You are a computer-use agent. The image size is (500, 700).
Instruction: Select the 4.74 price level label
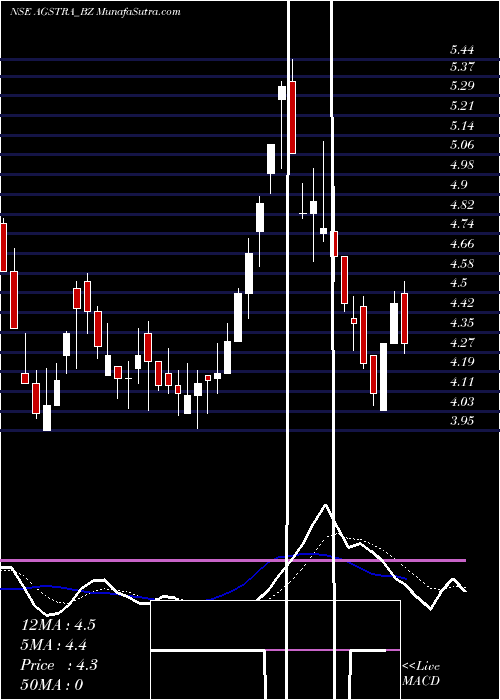(x=462, y=224)
